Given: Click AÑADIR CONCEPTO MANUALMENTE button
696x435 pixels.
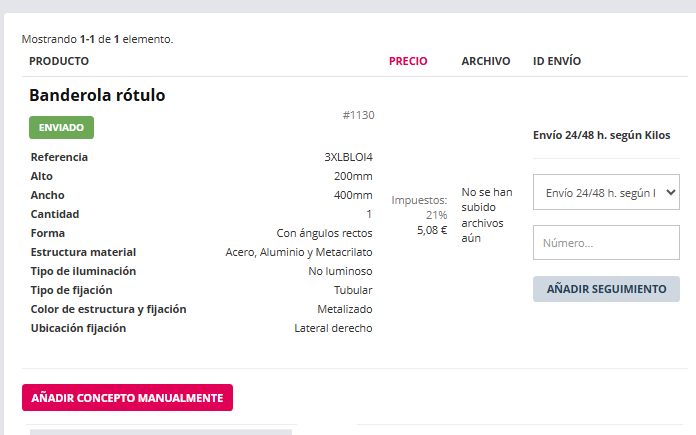Looking at the screenshot, I should coord(127,398).
